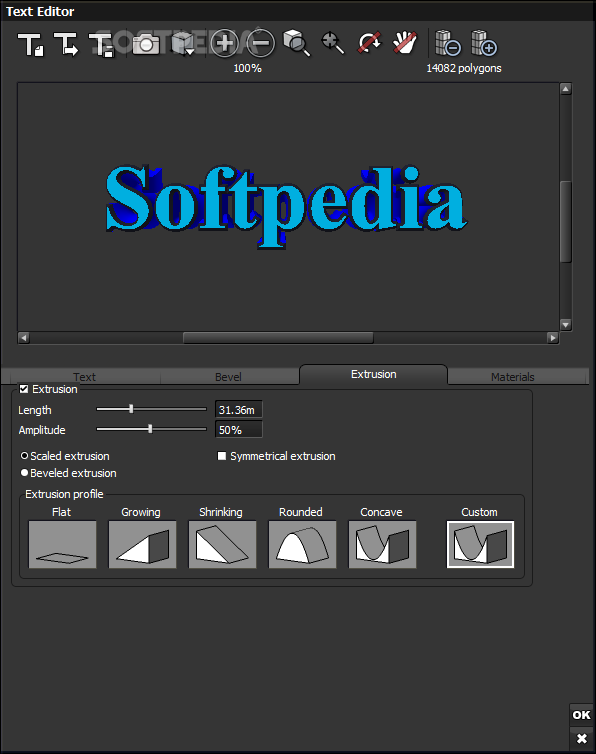
Task: Click the horizontal scrollbar thumb
Action: coord(278,338)
